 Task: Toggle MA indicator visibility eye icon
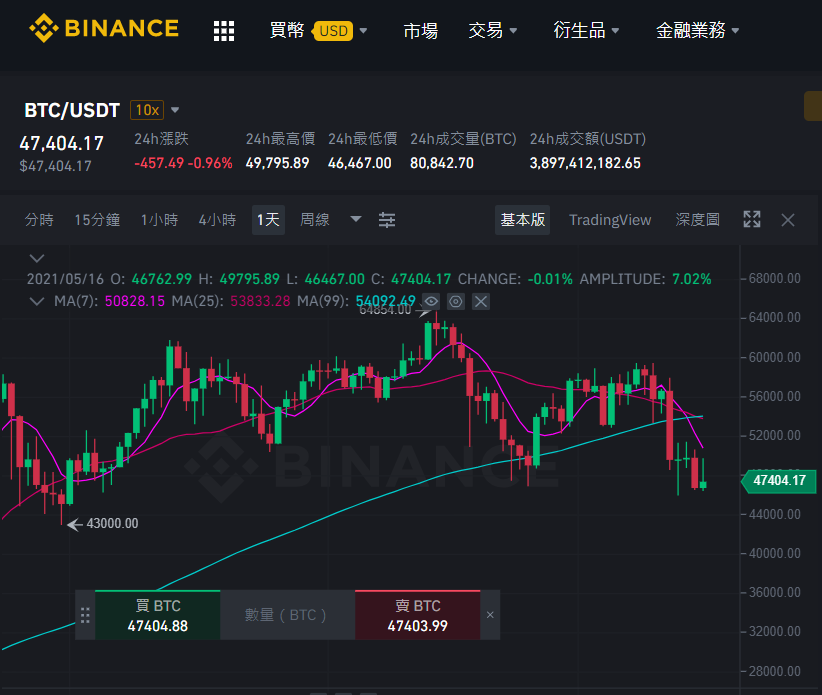click(x=431, y=301)
